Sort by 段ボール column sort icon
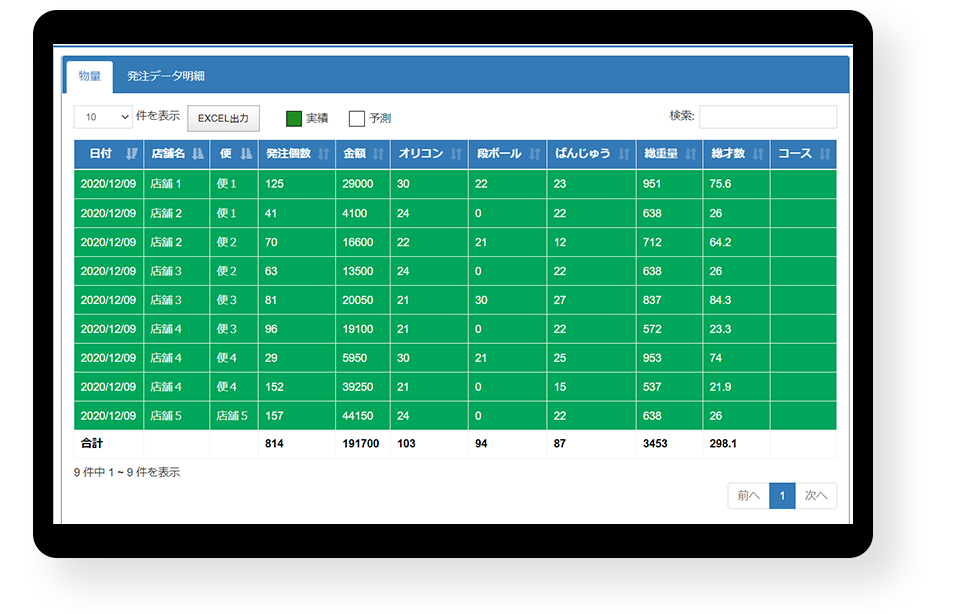The image size is (953, 614). click(x=534, y=154)
